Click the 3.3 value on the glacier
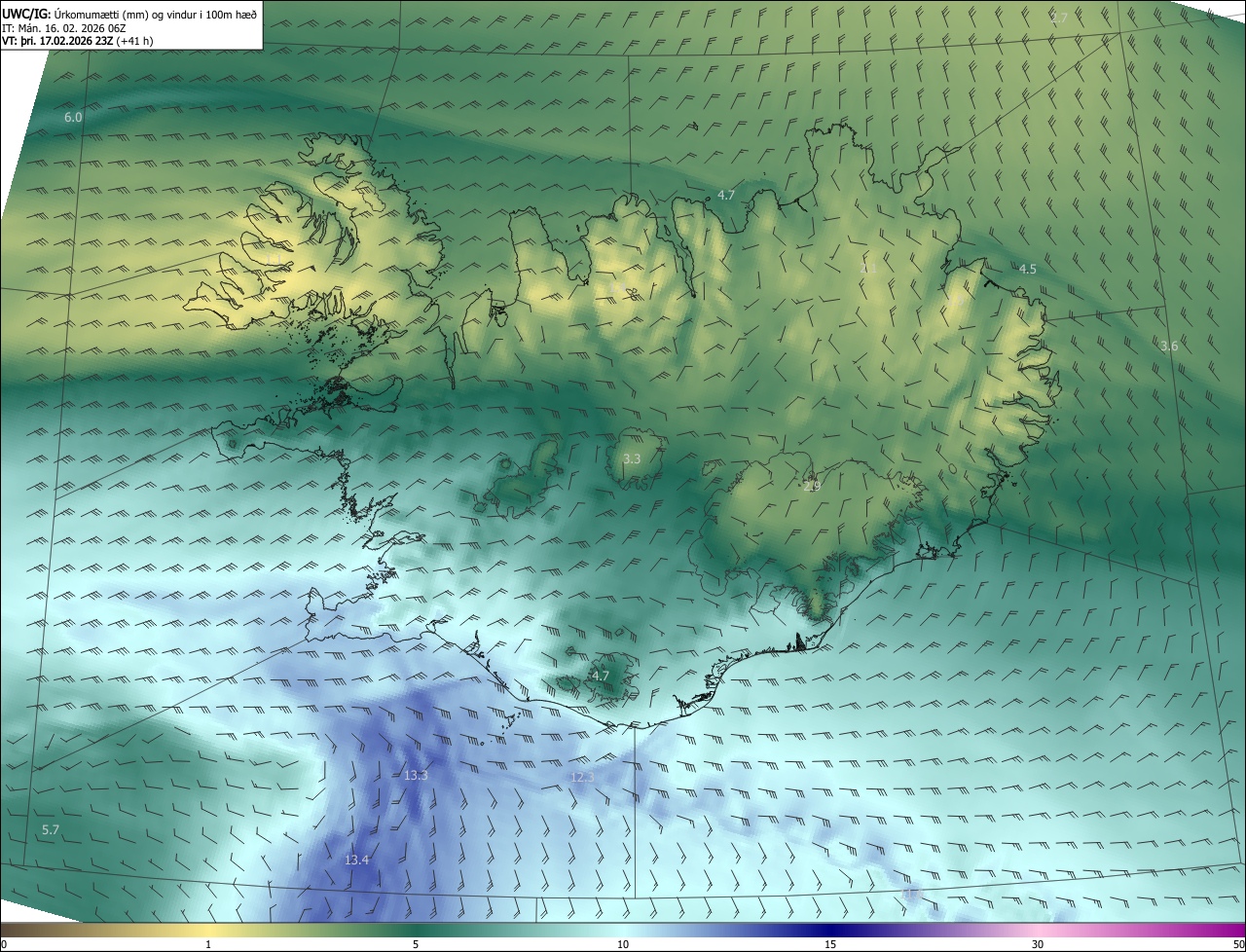Screen dimensions: 1246x952 (x=632, y=458)
